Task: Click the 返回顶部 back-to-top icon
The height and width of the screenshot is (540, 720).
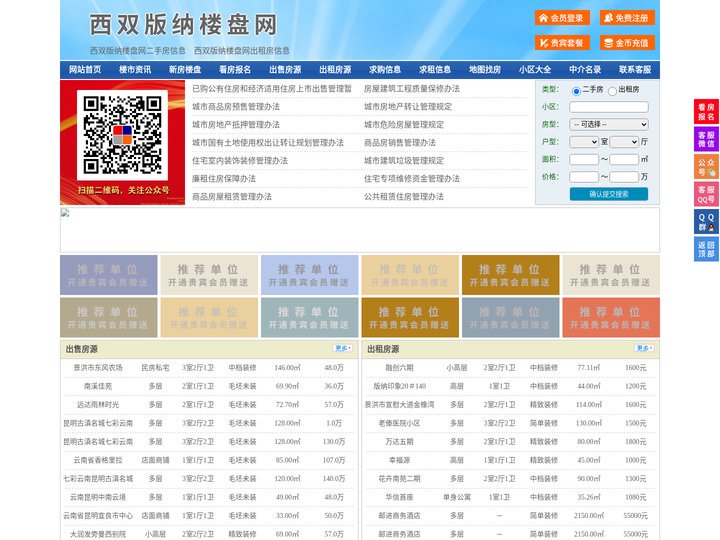Action: (706, 249)
